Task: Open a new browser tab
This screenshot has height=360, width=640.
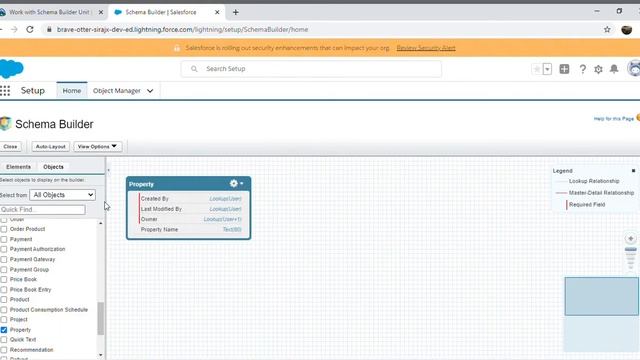Action: coord(236,12)
